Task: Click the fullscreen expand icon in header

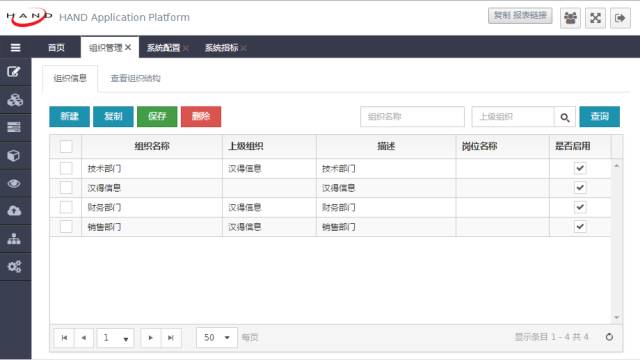Action: pyautogui.click(x=595, y=18)
